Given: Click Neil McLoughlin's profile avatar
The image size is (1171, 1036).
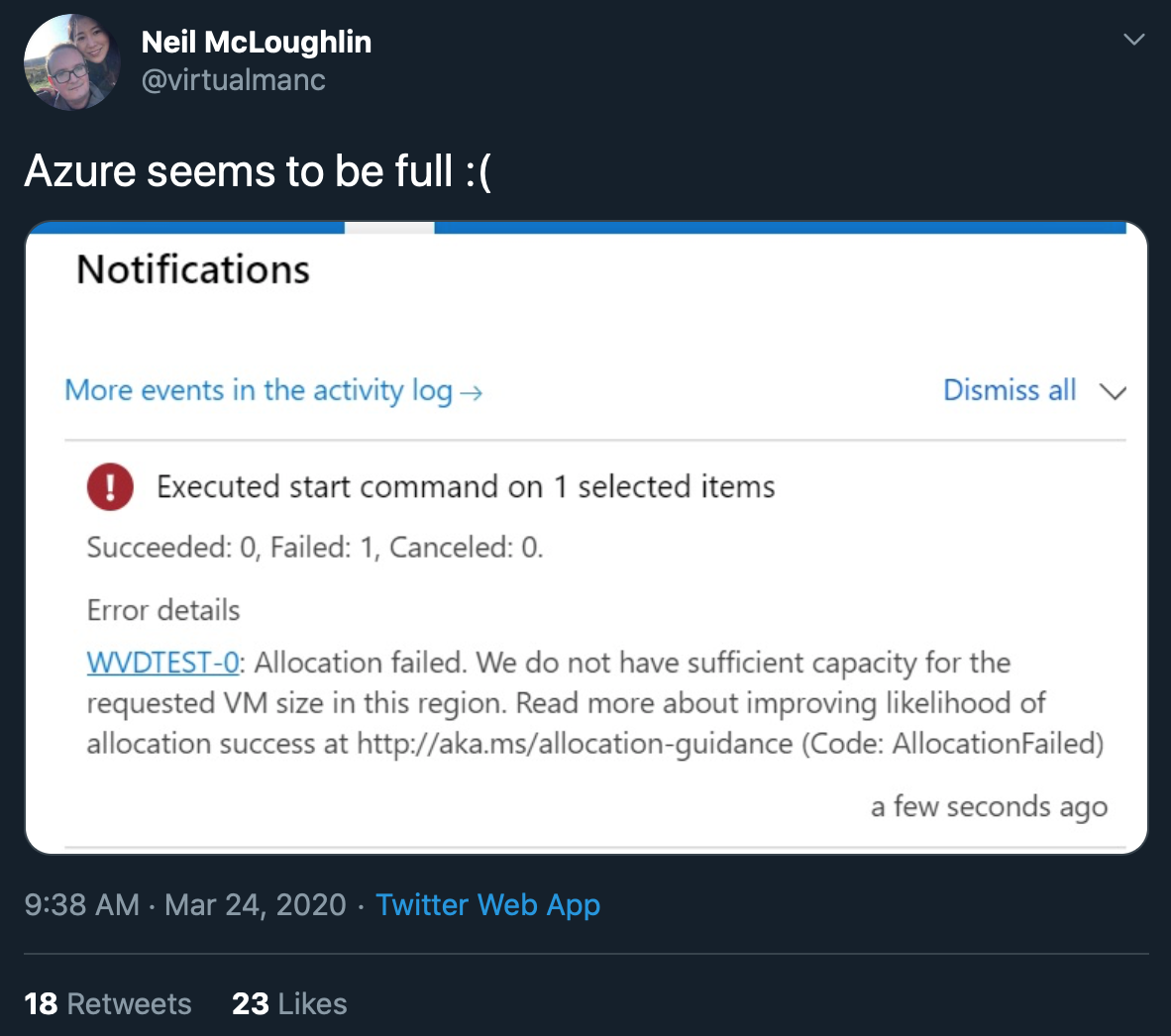Looking at the screenshot, I should [71, 62].
